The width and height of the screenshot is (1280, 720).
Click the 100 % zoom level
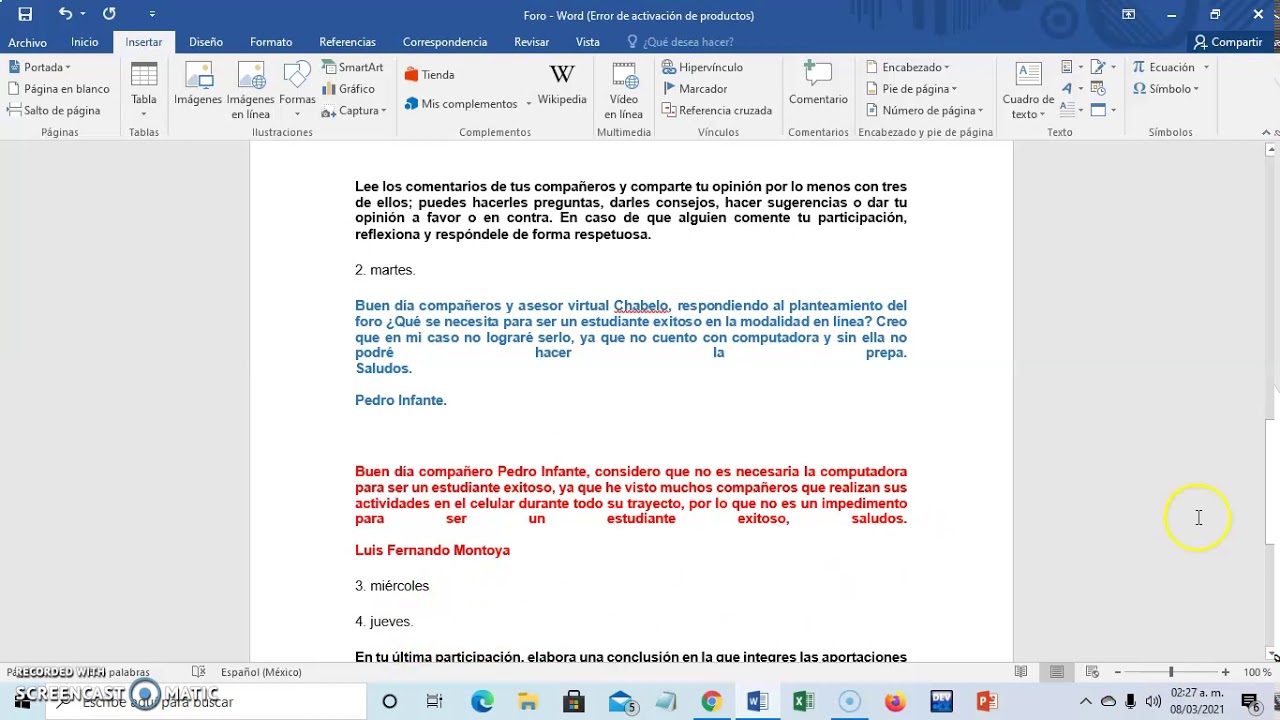[1257, 672]
